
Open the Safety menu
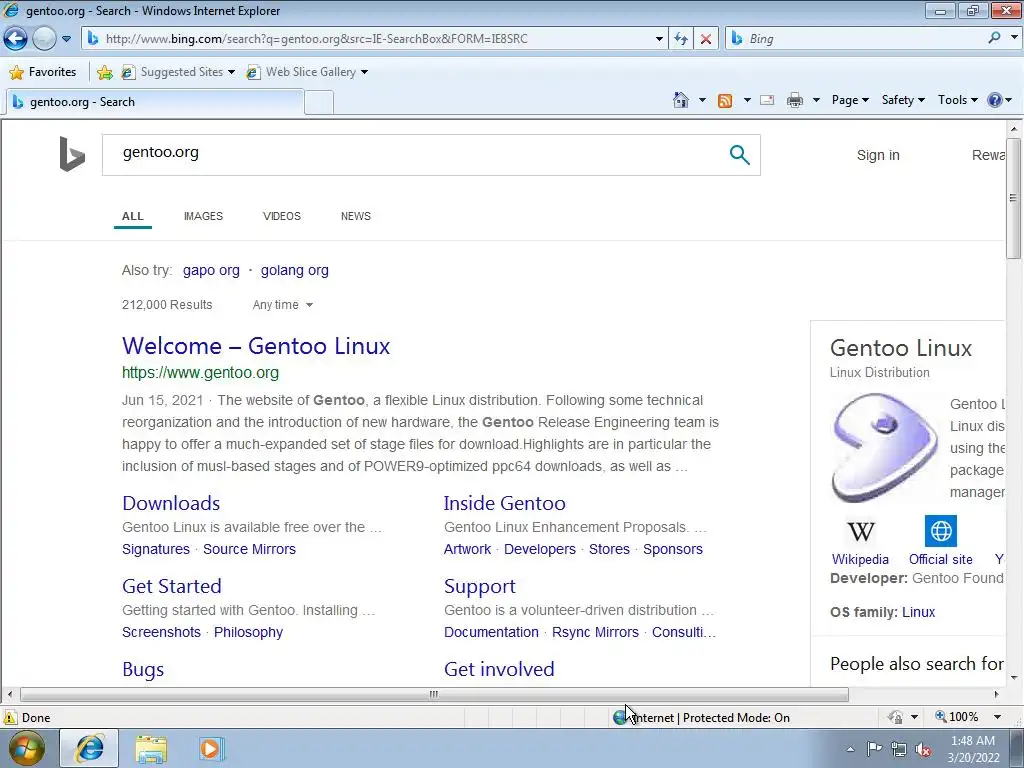pyautogui.click(x=903, y=100)
